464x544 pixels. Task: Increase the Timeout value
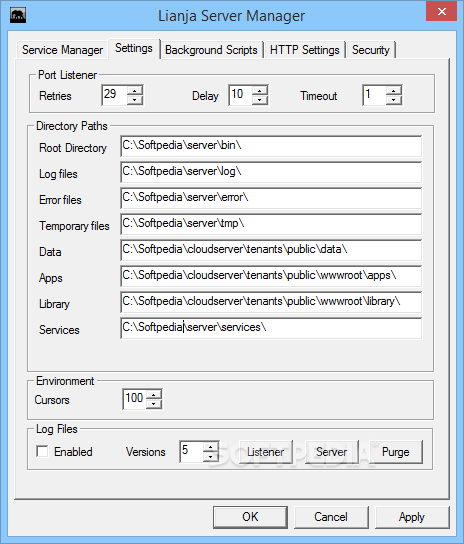(394, 90)
